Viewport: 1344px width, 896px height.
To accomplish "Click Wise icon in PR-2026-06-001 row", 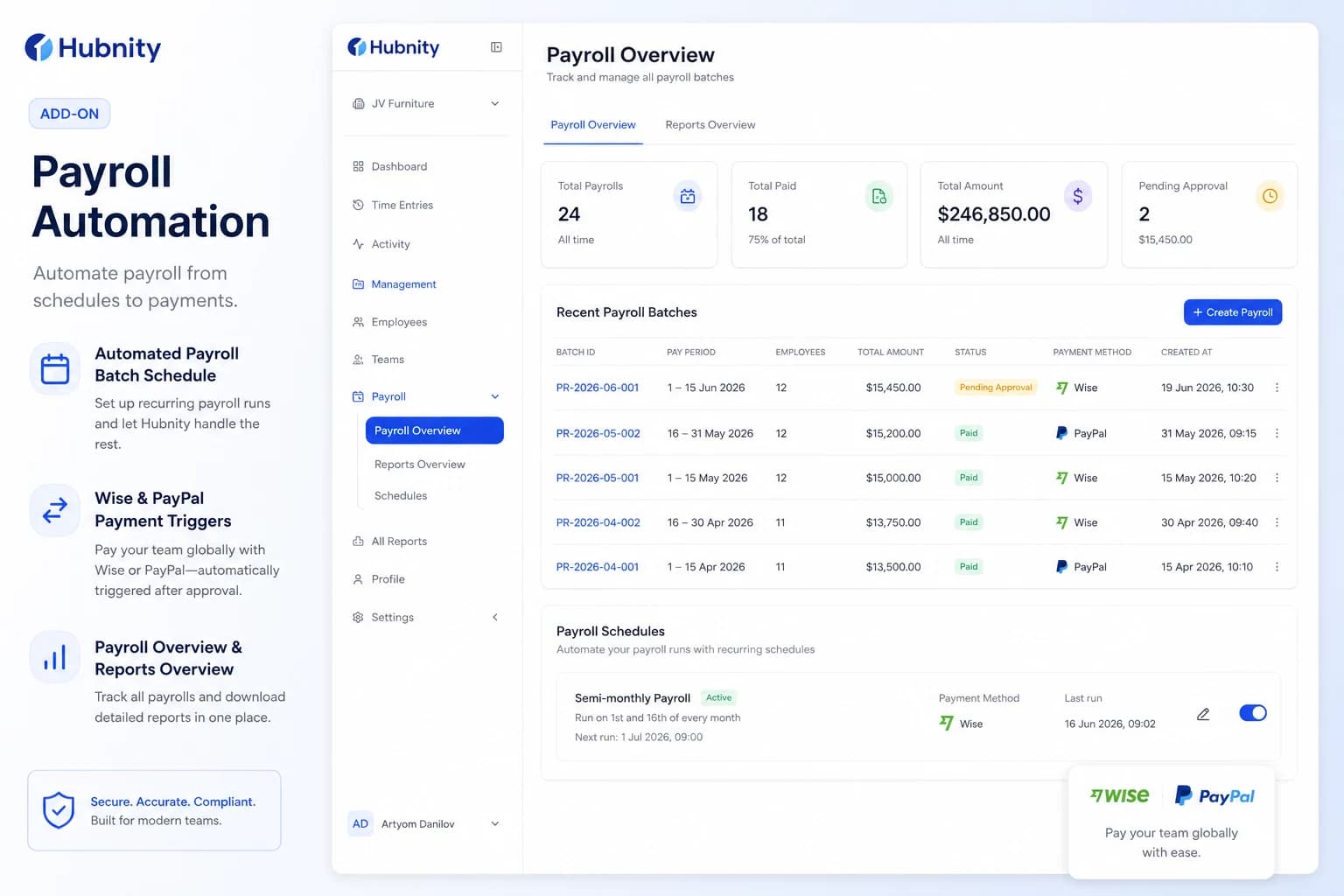I will click(x=1062, y=388).
